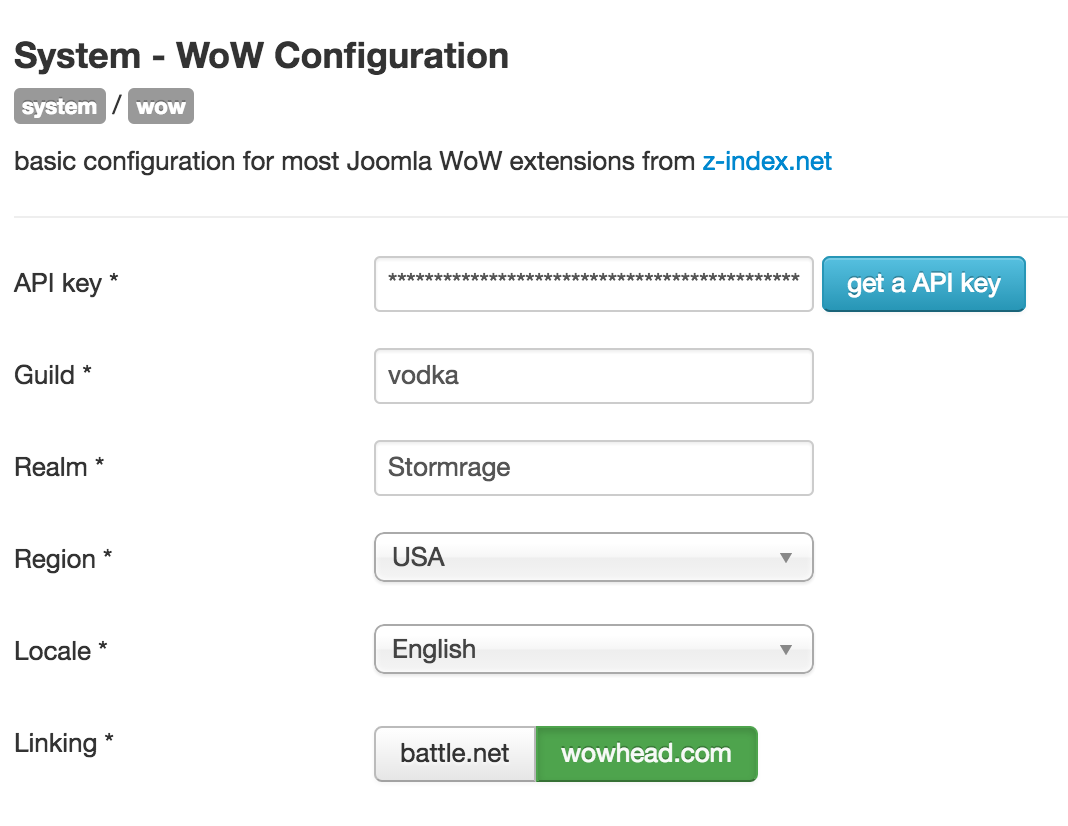Click the 'Realm *' label

(x=59, y=467)
